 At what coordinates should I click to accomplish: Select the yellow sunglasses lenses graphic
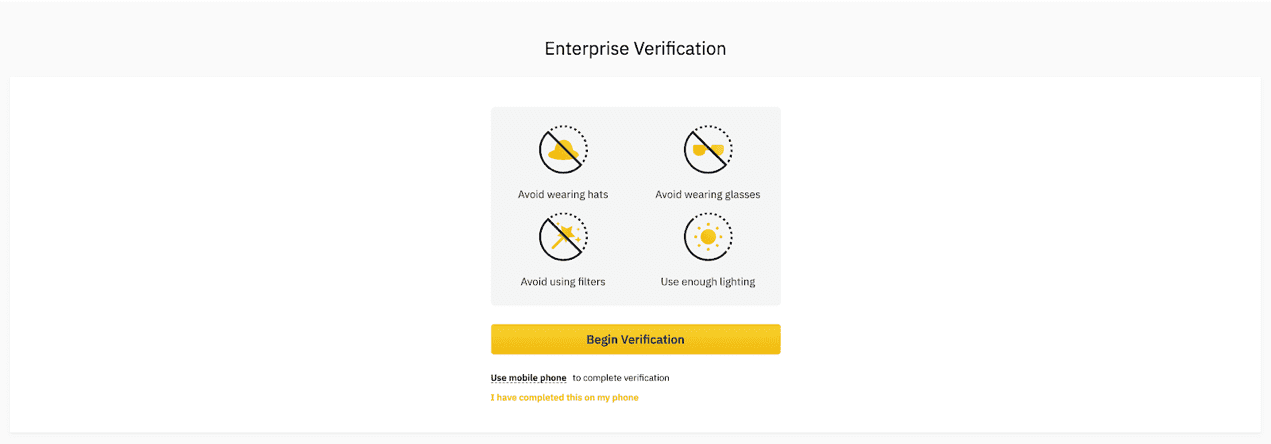tap(709, 151)
